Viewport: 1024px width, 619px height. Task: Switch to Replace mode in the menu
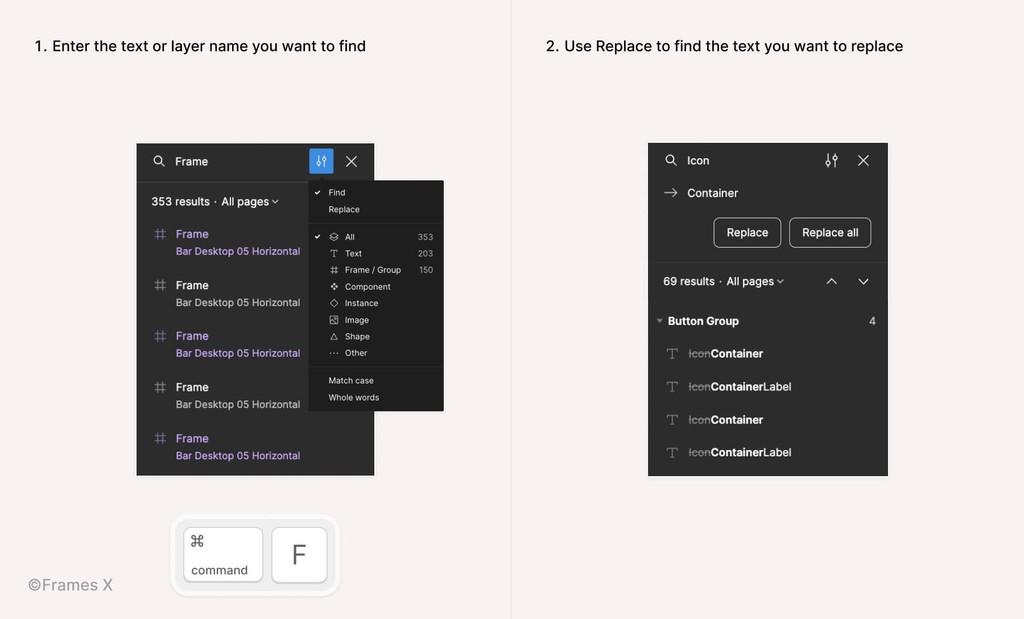point(344,209)
